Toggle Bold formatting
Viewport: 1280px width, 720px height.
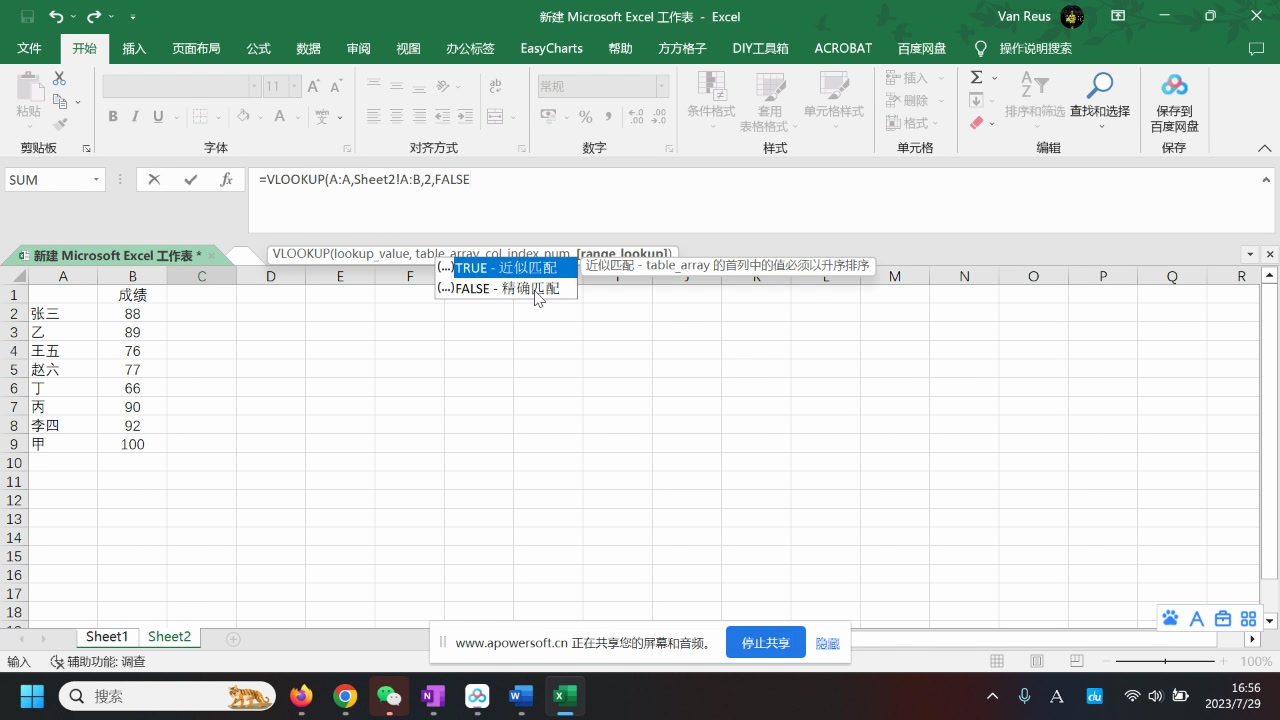click(113, 117)
